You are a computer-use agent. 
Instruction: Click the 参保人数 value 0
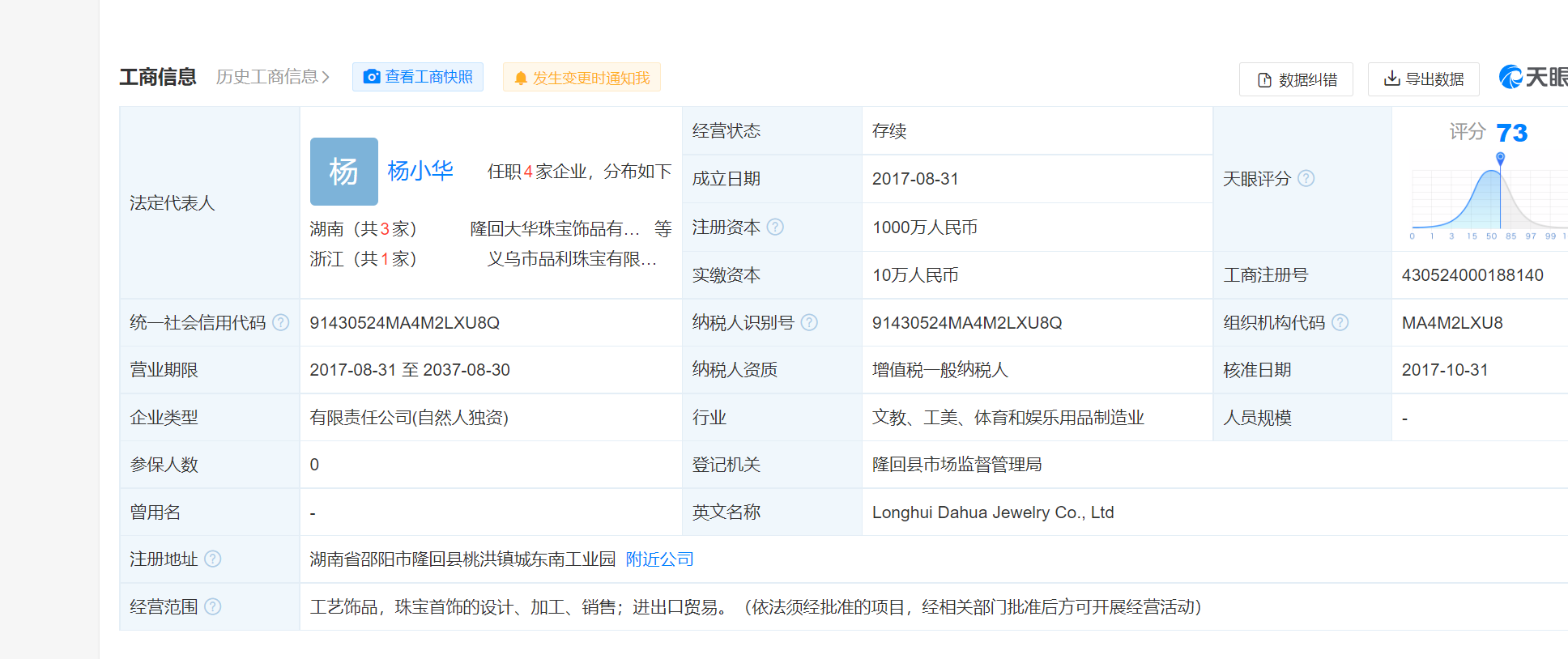(x=314, y=465)
